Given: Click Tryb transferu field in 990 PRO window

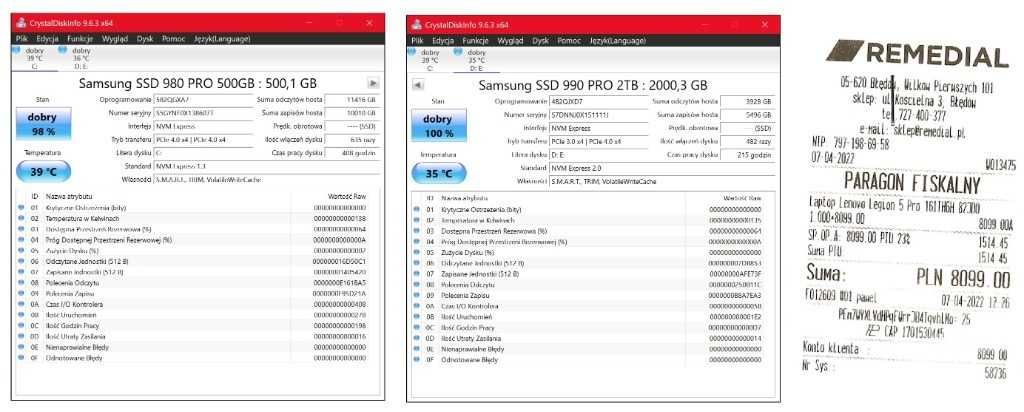Looking at the screenshot, I should pos(598,141).
